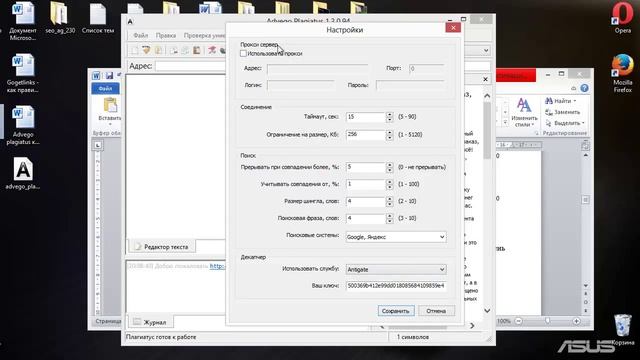Open the Opera desktop shortcut
640x360 pixels.
[x=622, y=17]
